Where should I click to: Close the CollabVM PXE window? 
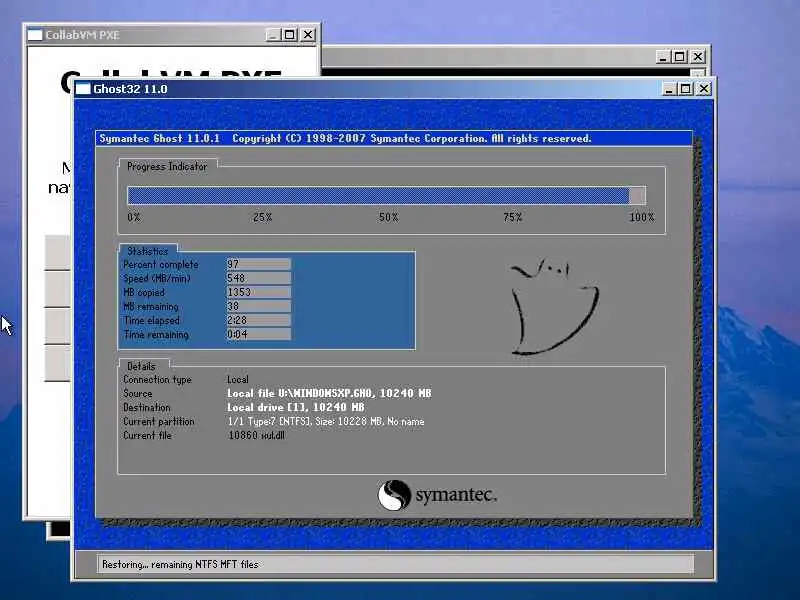pos(308,35)
